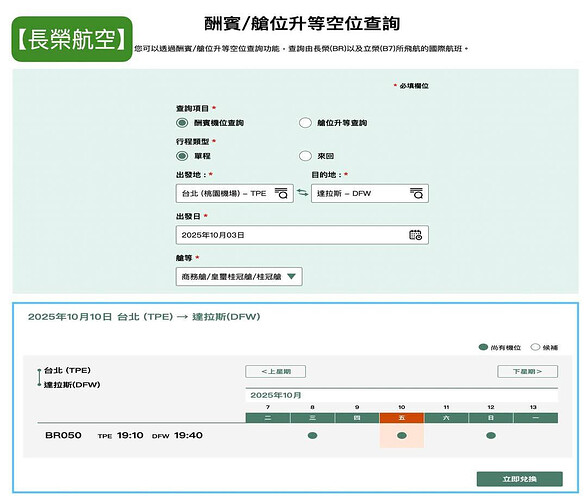
Task: Select Thursday 四 day header
Action: point(357,418)
